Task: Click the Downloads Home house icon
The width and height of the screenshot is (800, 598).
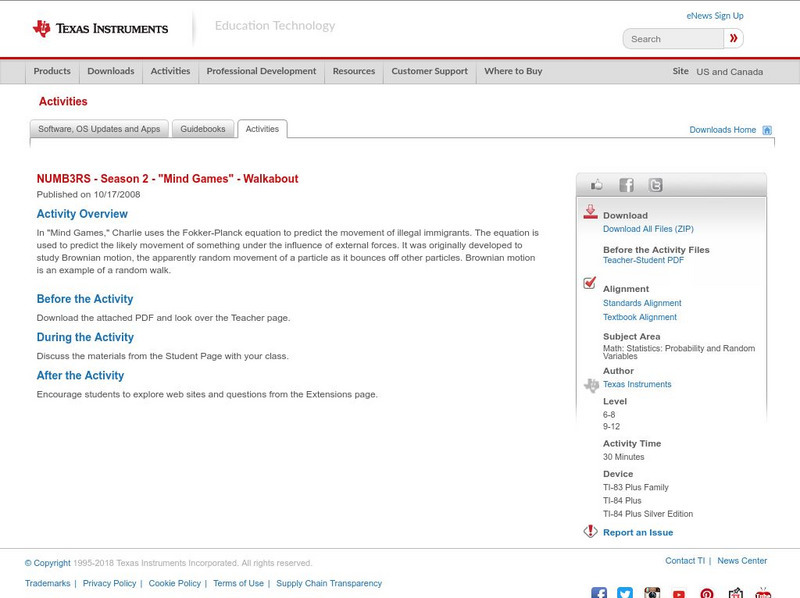Action: click(x=767, y=130)
